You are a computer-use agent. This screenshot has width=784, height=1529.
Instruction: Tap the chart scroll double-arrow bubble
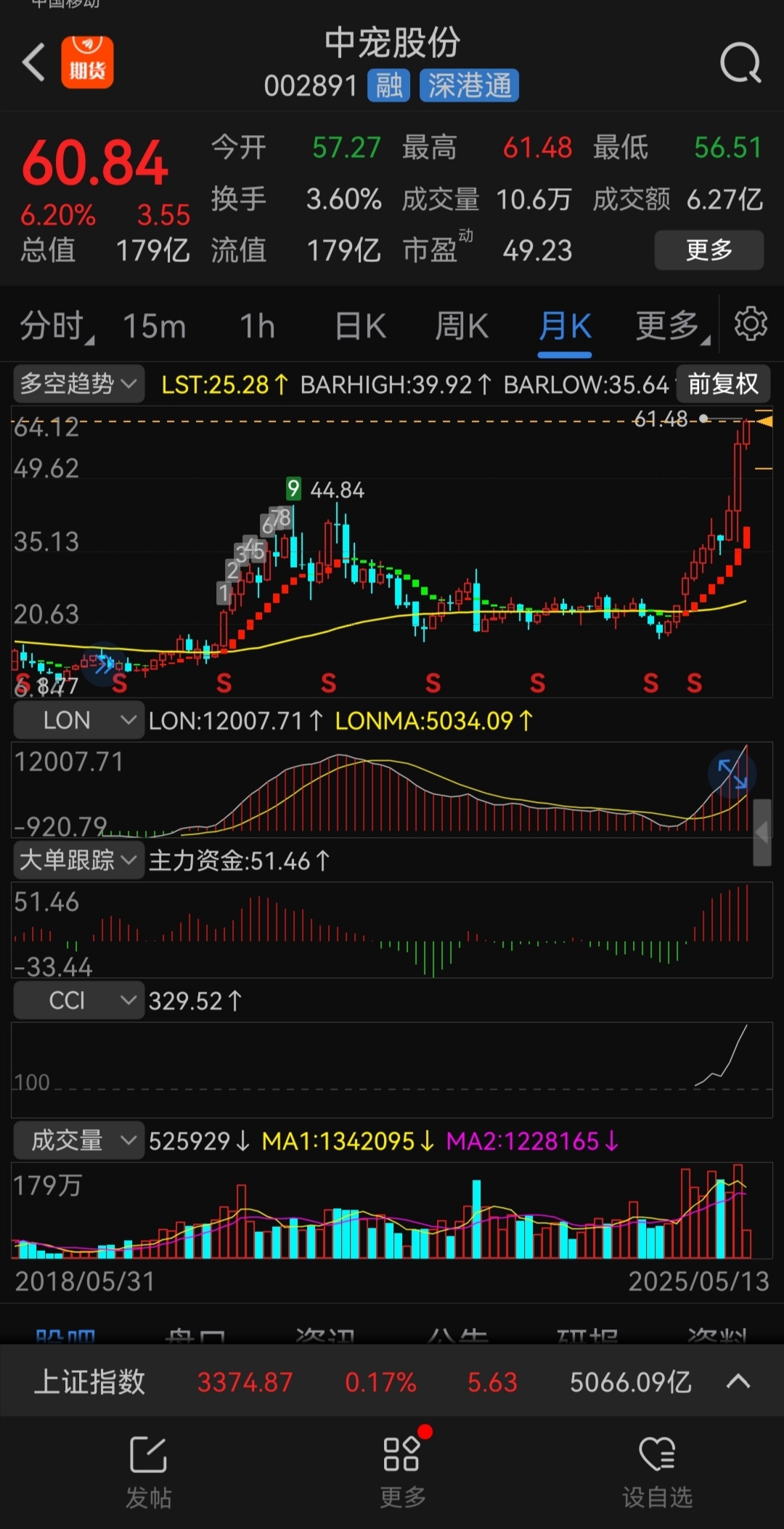tap(102, 664)
